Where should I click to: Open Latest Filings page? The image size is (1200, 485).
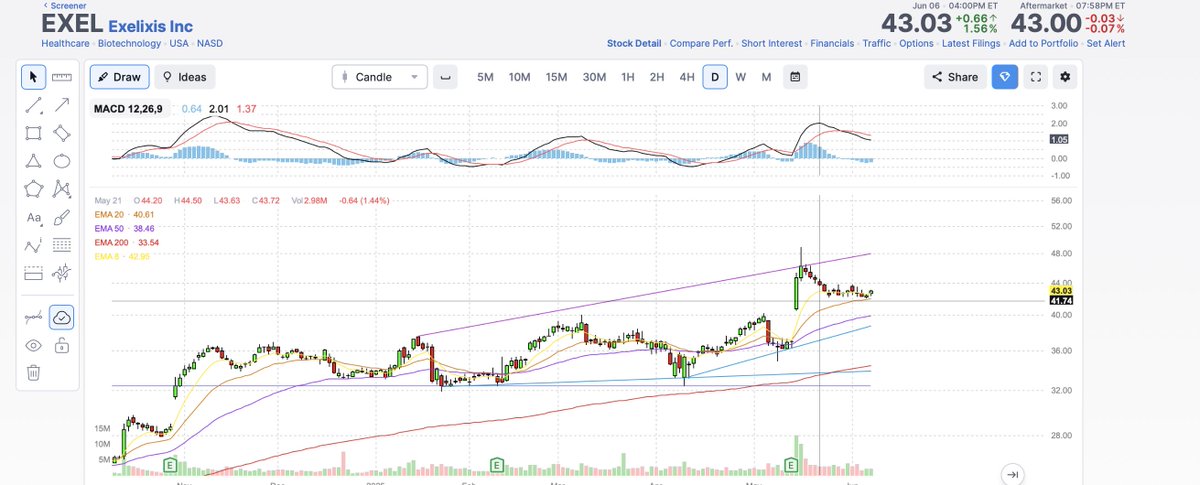tap(971, 44)
